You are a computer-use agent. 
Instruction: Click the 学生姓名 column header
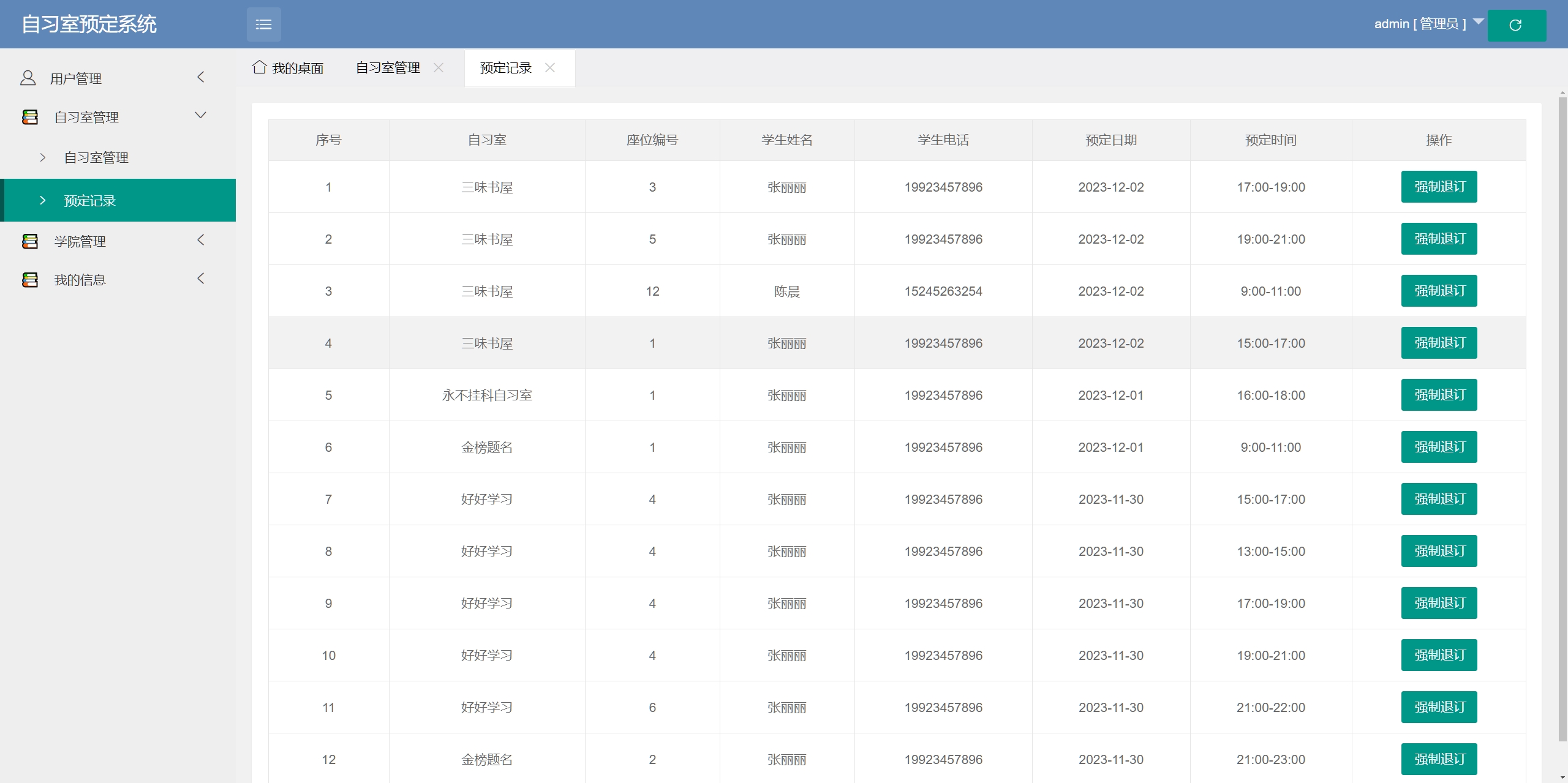787,140
